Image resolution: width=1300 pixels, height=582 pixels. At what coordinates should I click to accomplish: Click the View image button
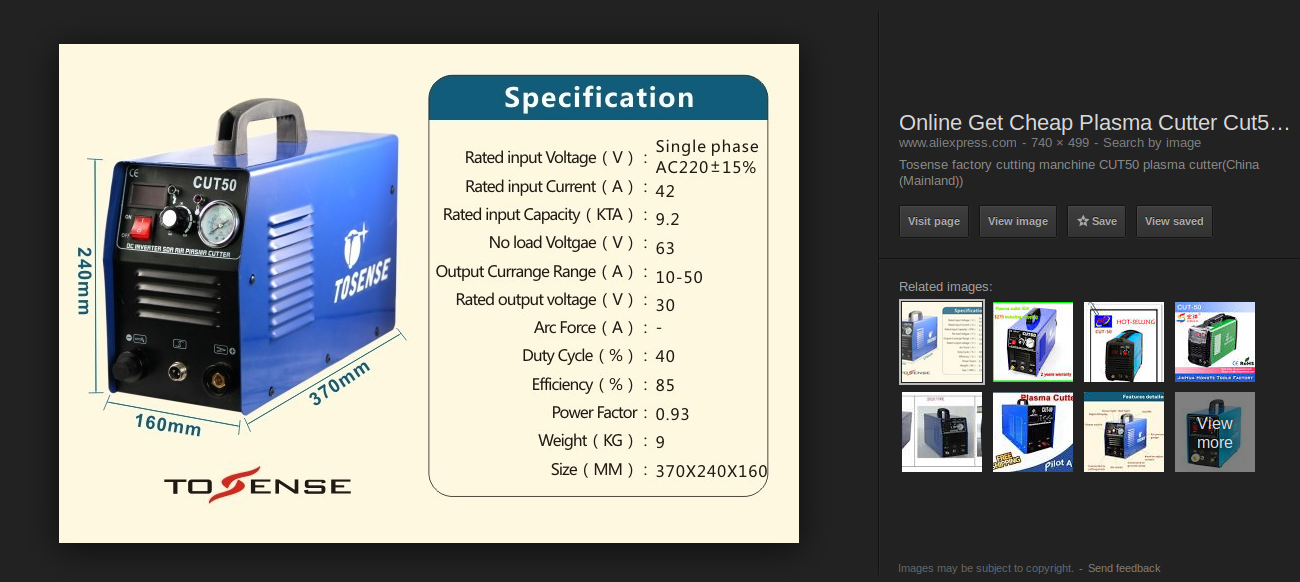1017,222
